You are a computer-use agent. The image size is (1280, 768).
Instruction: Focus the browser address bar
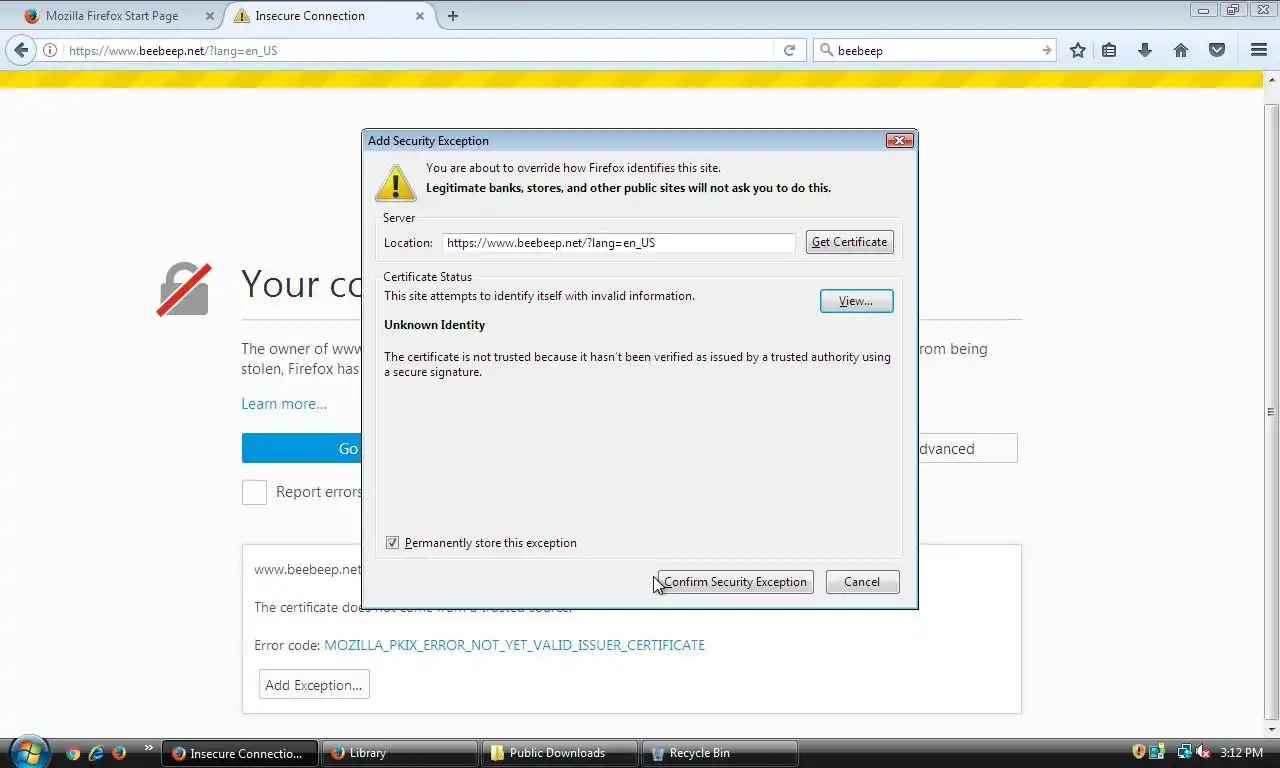pos(418,50)
